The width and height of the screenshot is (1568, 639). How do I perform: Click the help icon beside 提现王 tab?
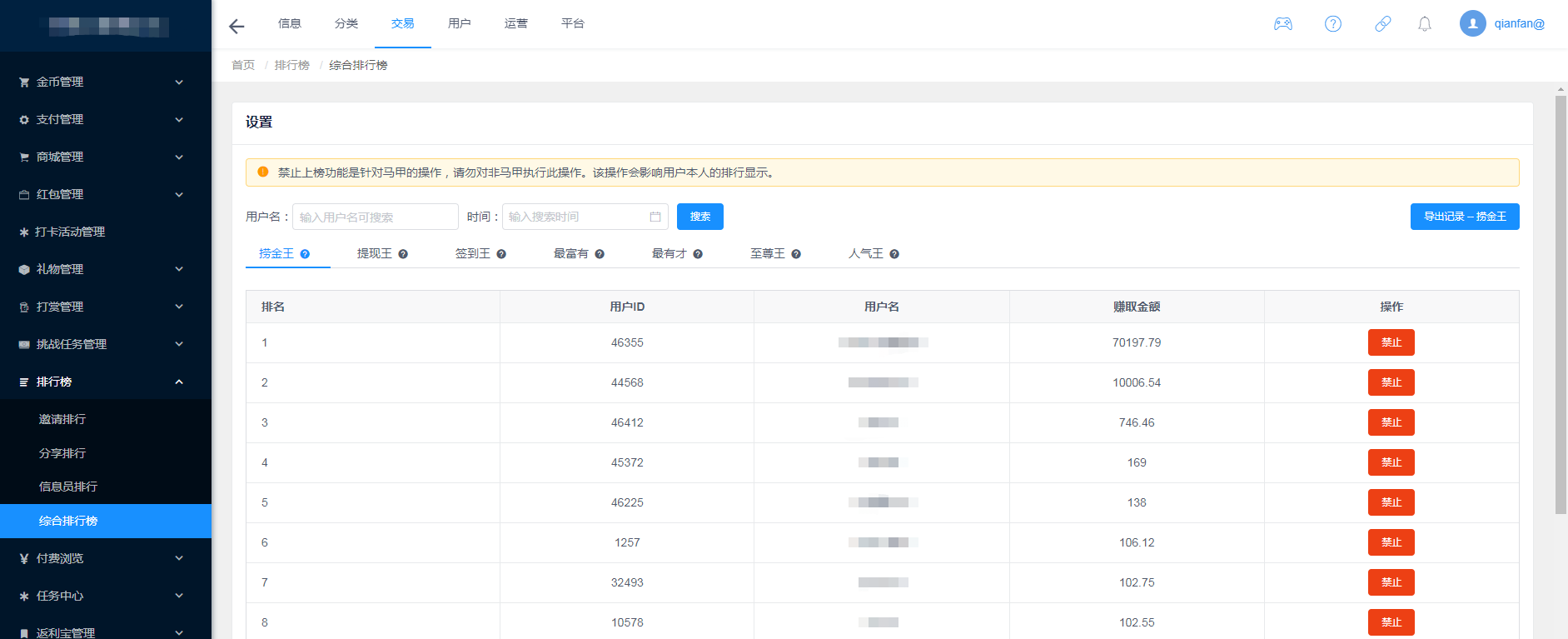click(403, 254)
